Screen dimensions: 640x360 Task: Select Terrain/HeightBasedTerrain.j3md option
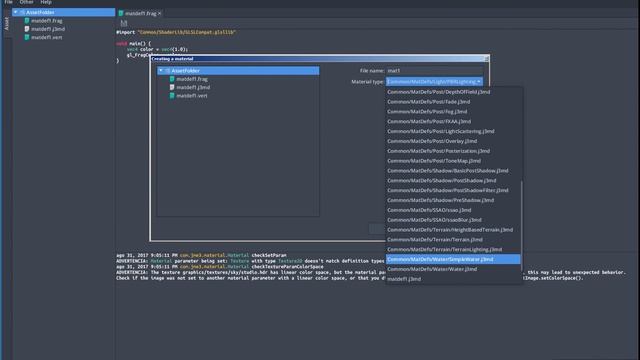pyautogui.click(x=453, y=229)
